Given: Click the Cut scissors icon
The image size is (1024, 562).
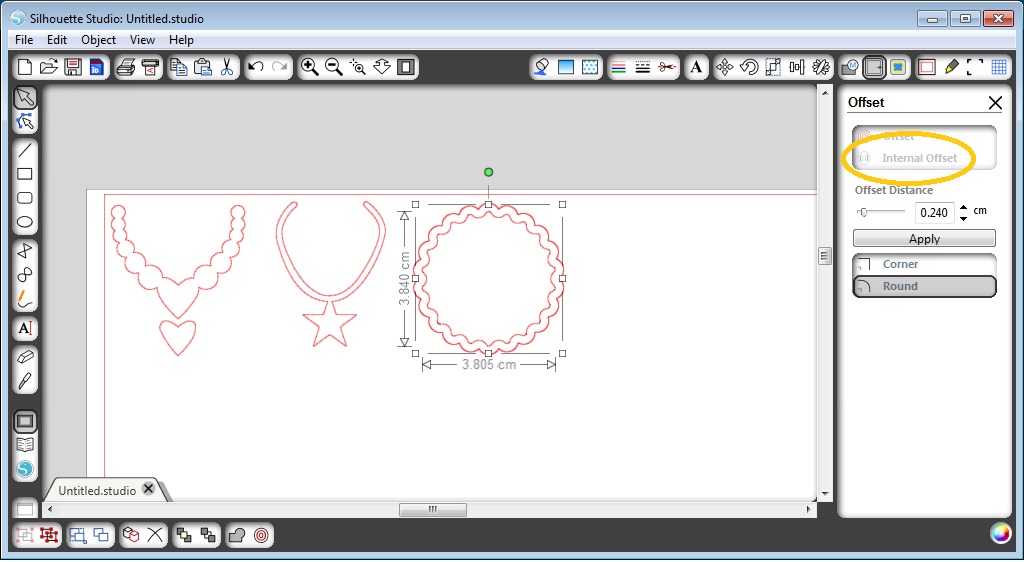Looking at the screenshot, I should [227, 67].
